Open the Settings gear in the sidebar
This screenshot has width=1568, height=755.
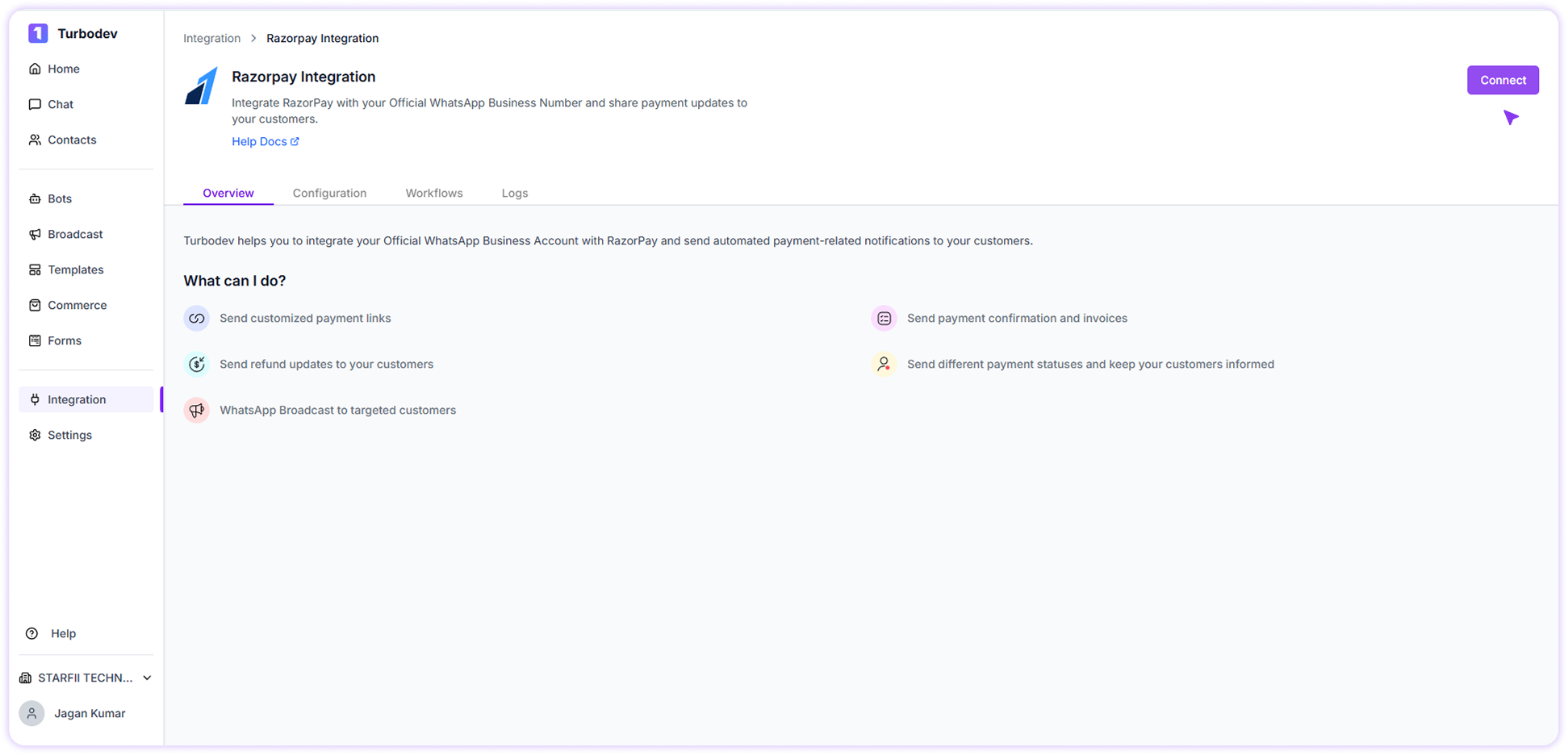click(35, 435)
